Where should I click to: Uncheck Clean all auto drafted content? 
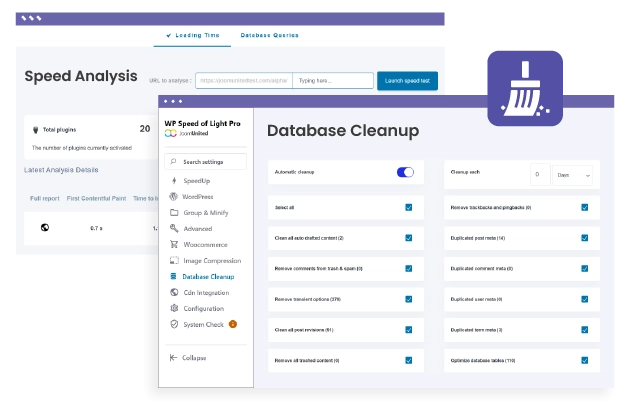coord(409,238)
